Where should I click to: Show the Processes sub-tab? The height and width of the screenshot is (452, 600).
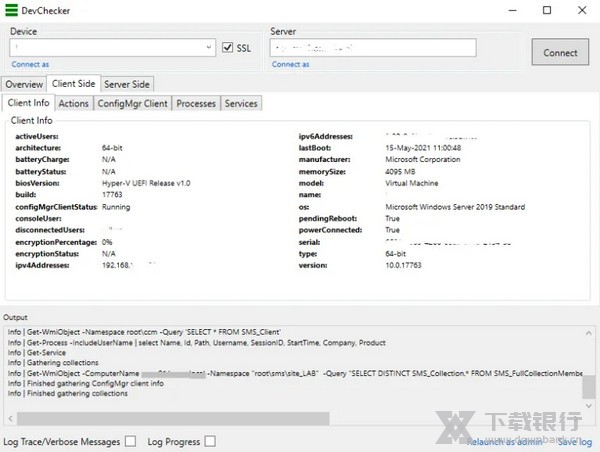(196, 103)
